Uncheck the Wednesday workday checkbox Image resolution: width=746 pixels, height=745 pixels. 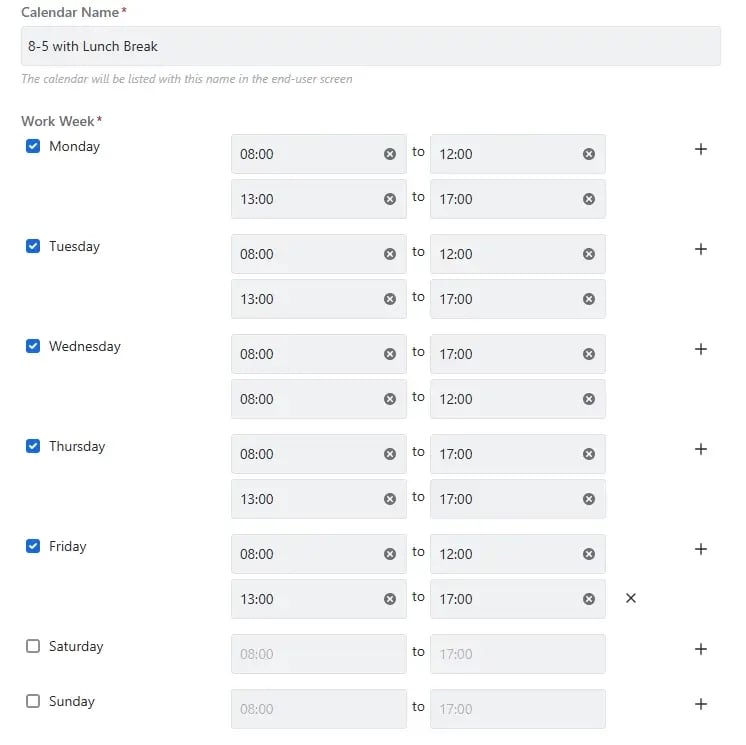click(33, 346)
